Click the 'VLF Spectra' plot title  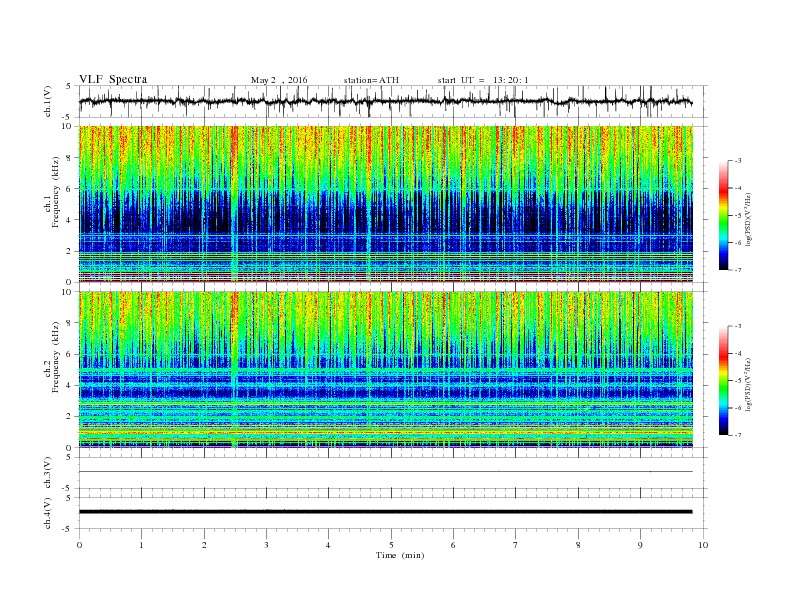[x=113, y=79]
